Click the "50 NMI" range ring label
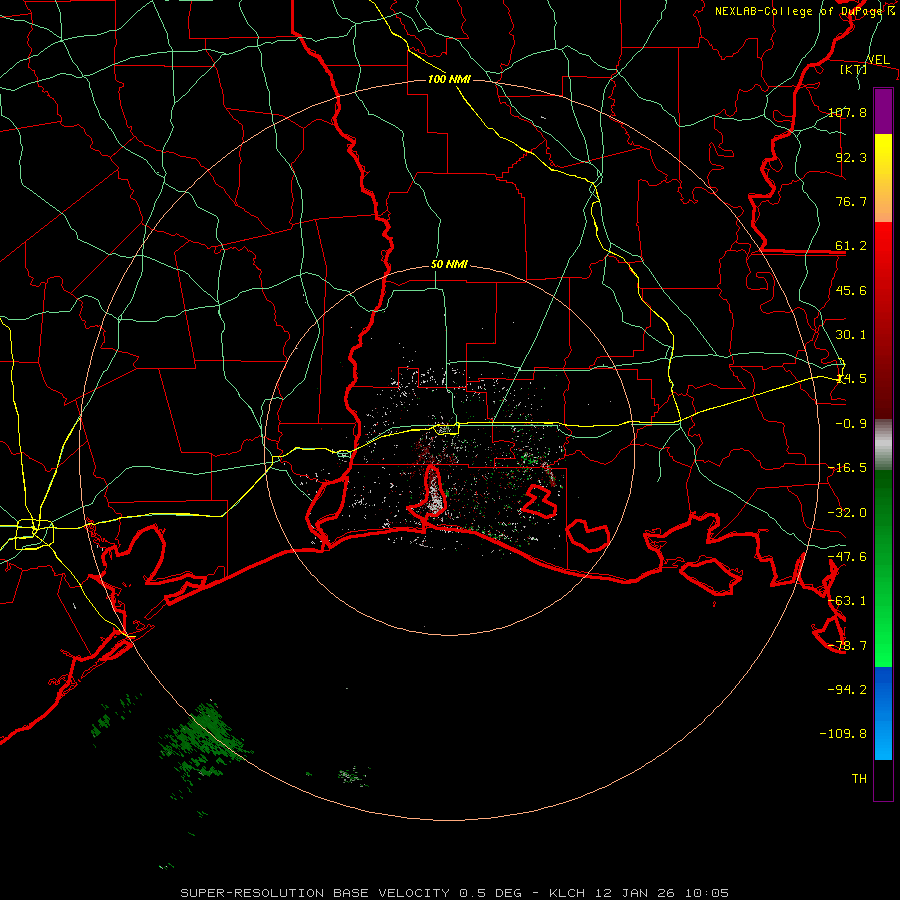 [449, 264]
